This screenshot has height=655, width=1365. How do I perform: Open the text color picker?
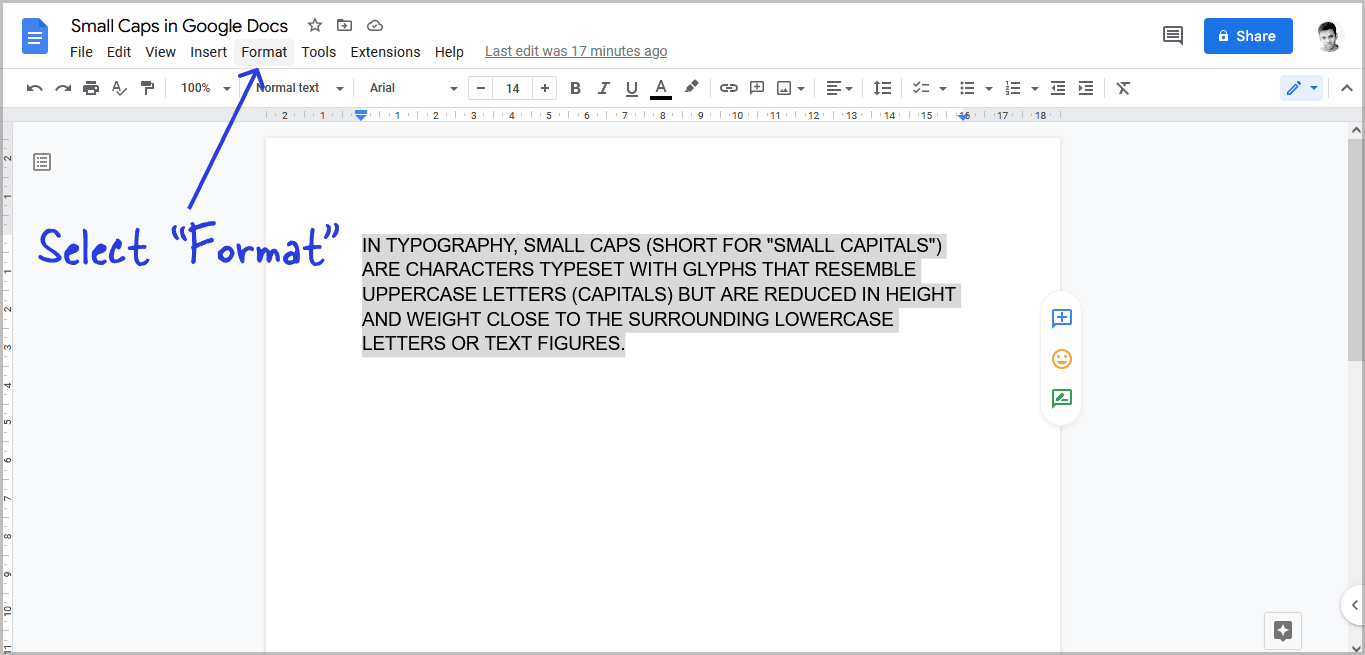(660, 88)
